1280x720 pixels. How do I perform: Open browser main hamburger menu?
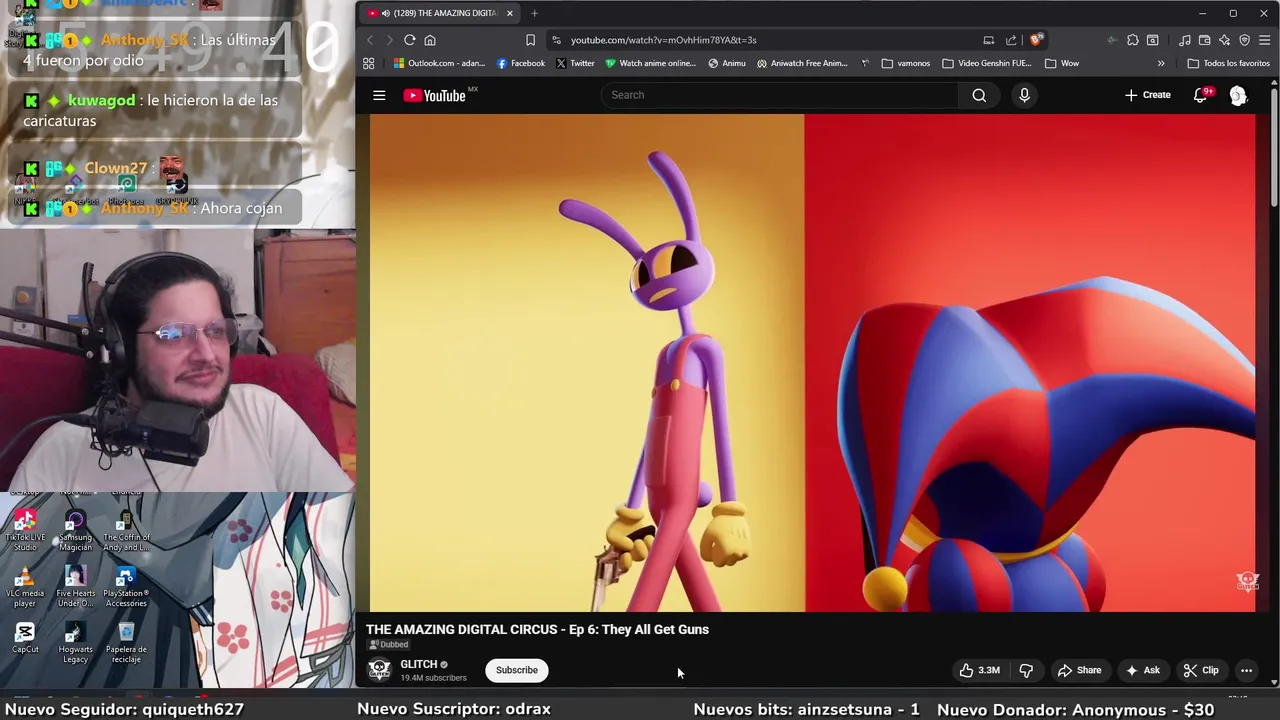click(x=1265, y=40)
